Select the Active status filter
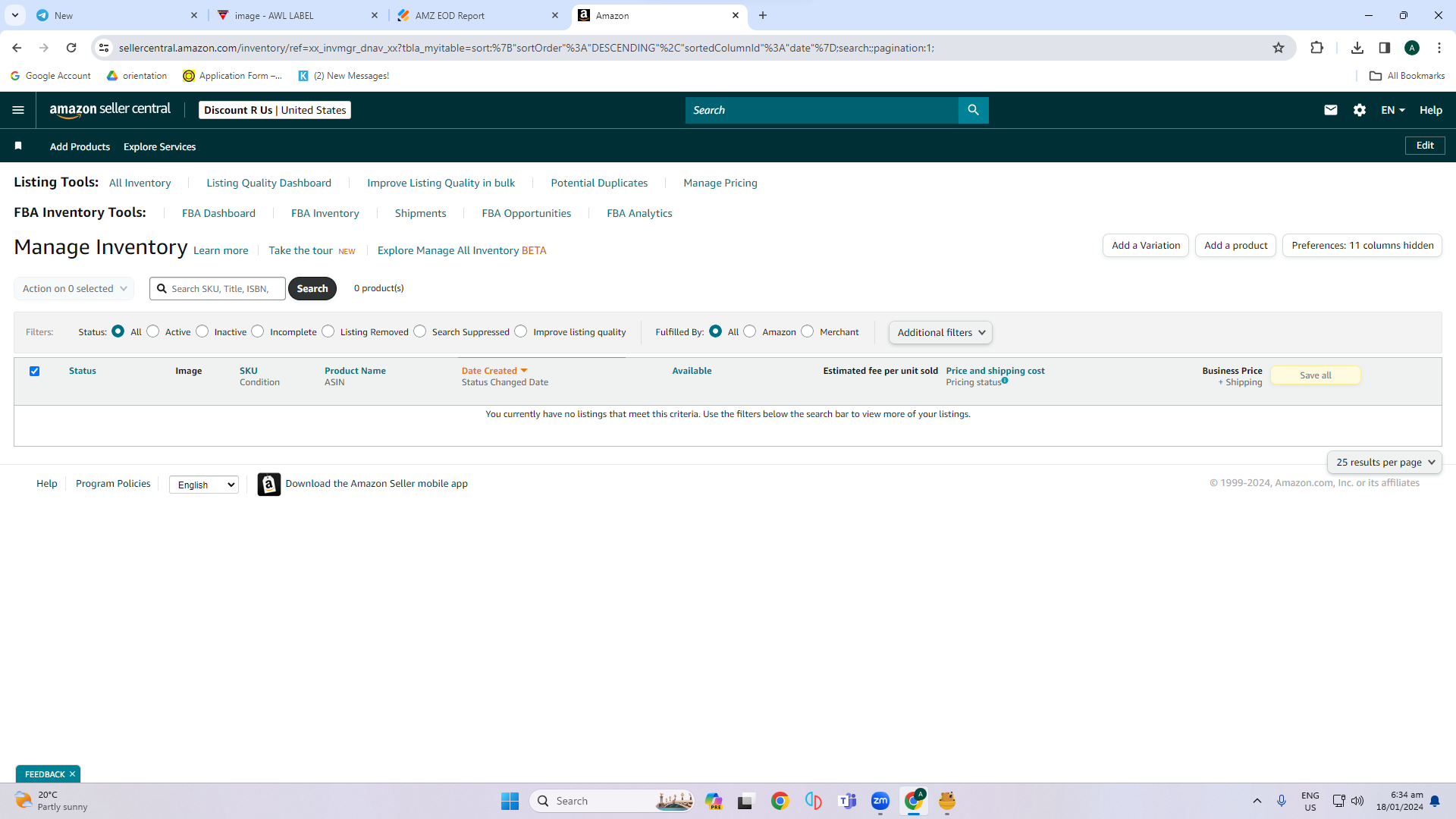Screen dimensions: 1456x819 [153, 331]
